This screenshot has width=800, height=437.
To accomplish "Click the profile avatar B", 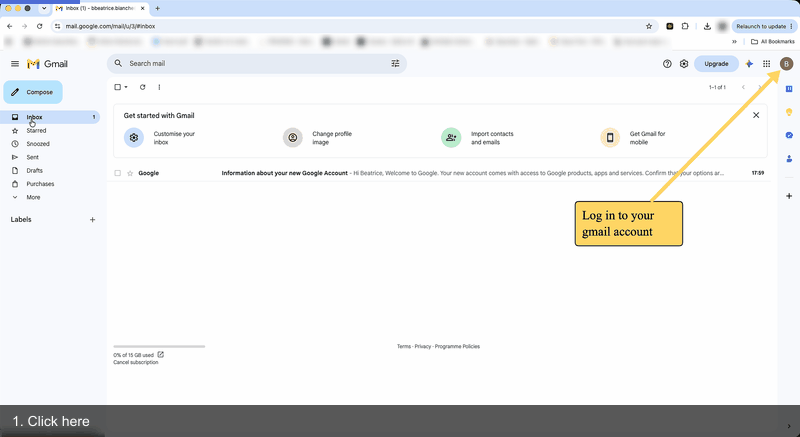I will coord(786,64).
